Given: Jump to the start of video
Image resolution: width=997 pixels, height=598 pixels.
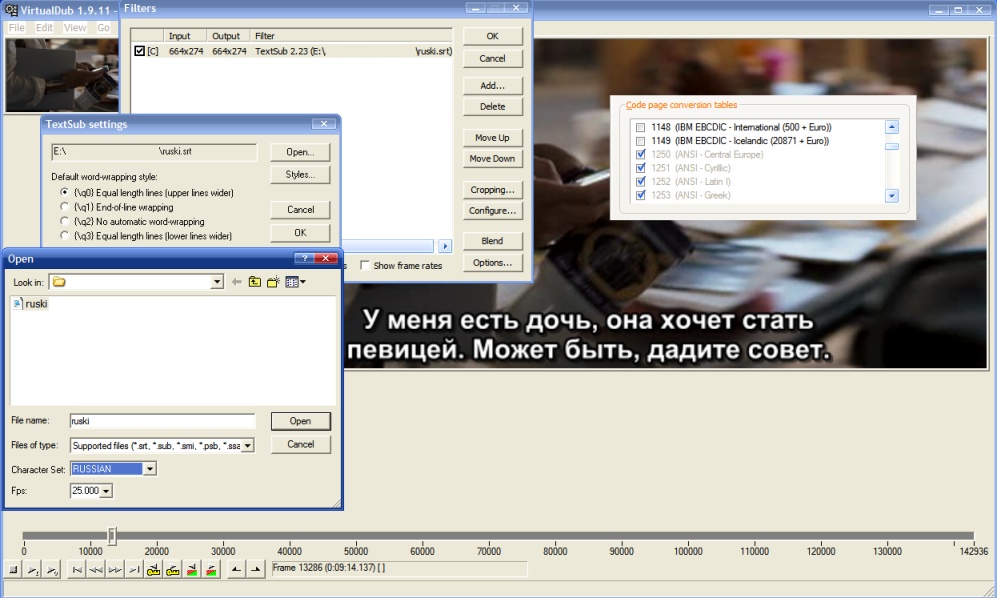Looking at the screenshot, I should 76,569.
